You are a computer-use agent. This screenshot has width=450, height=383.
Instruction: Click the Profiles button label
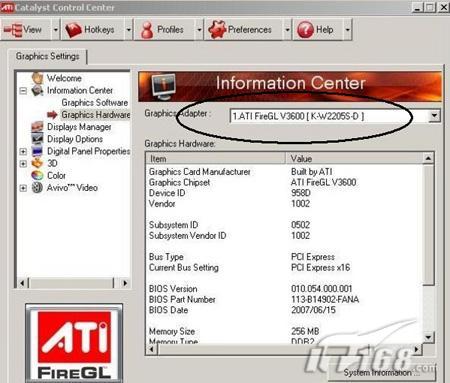(170, 30)
